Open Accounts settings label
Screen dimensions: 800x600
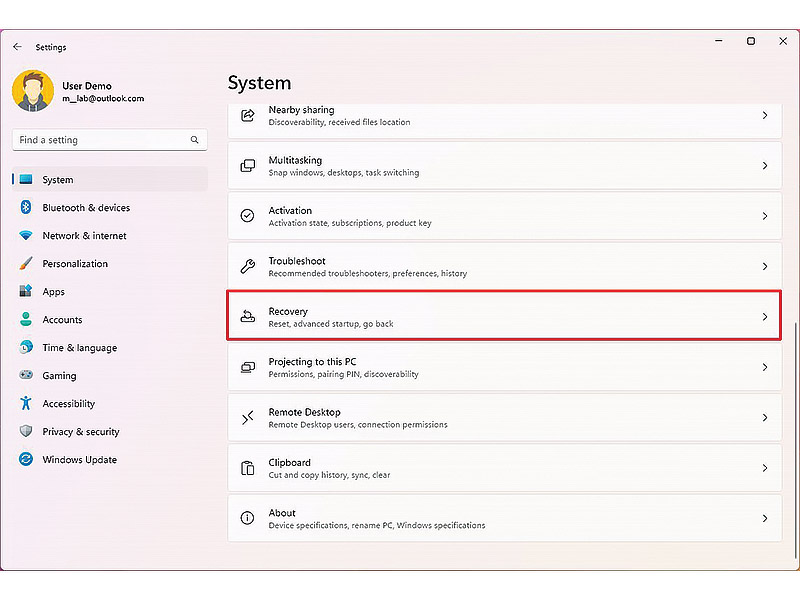click(62, 320)
